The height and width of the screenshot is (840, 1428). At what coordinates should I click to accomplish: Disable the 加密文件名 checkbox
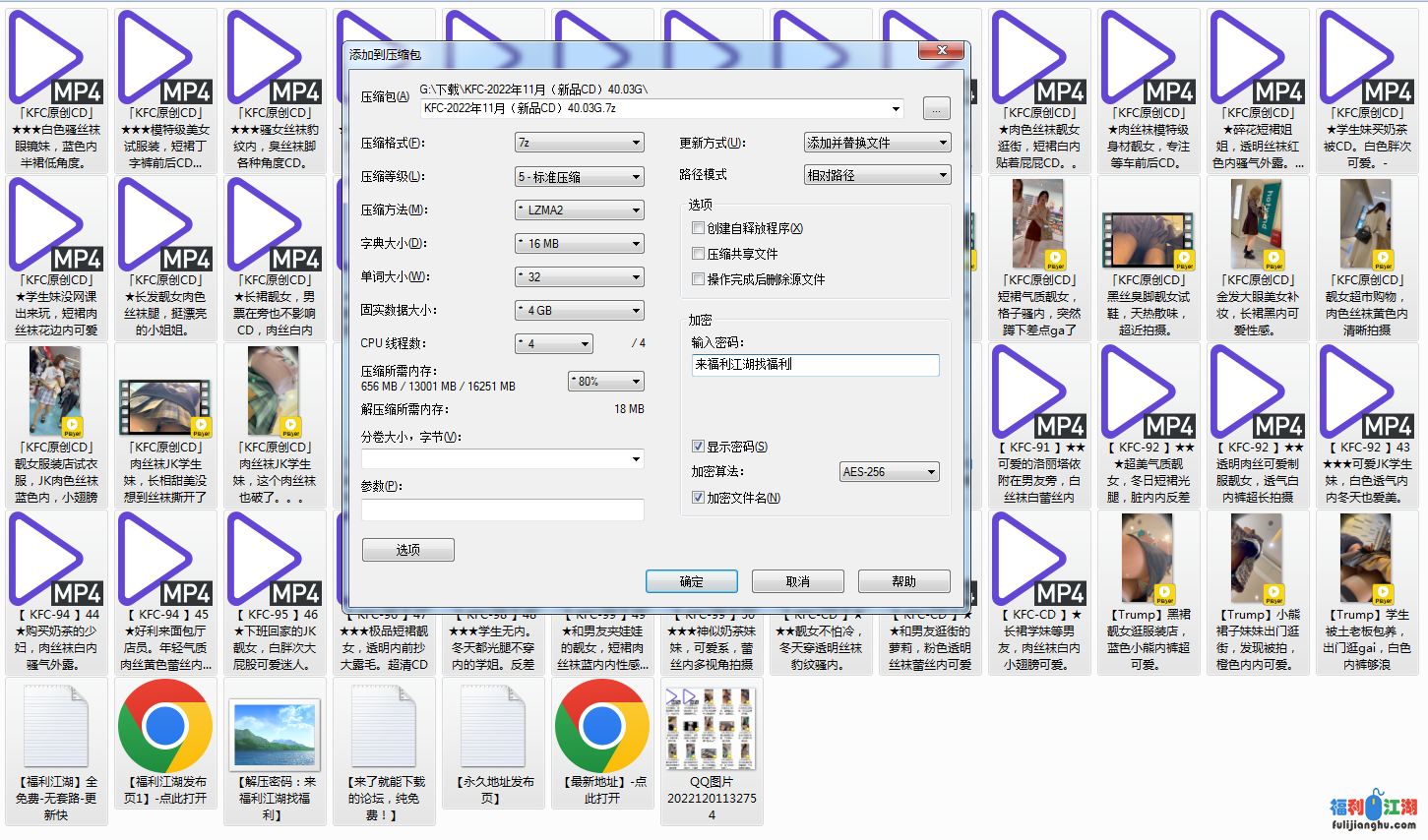pos(698,496)
